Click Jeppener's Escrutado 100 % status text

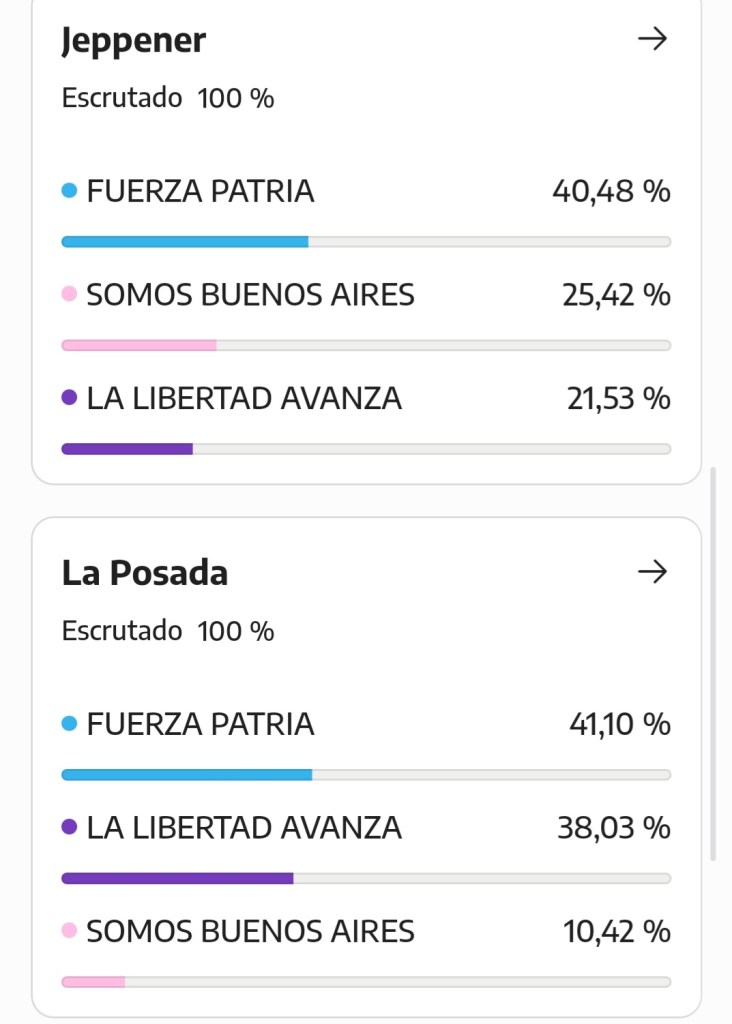[x=168, y=98]
